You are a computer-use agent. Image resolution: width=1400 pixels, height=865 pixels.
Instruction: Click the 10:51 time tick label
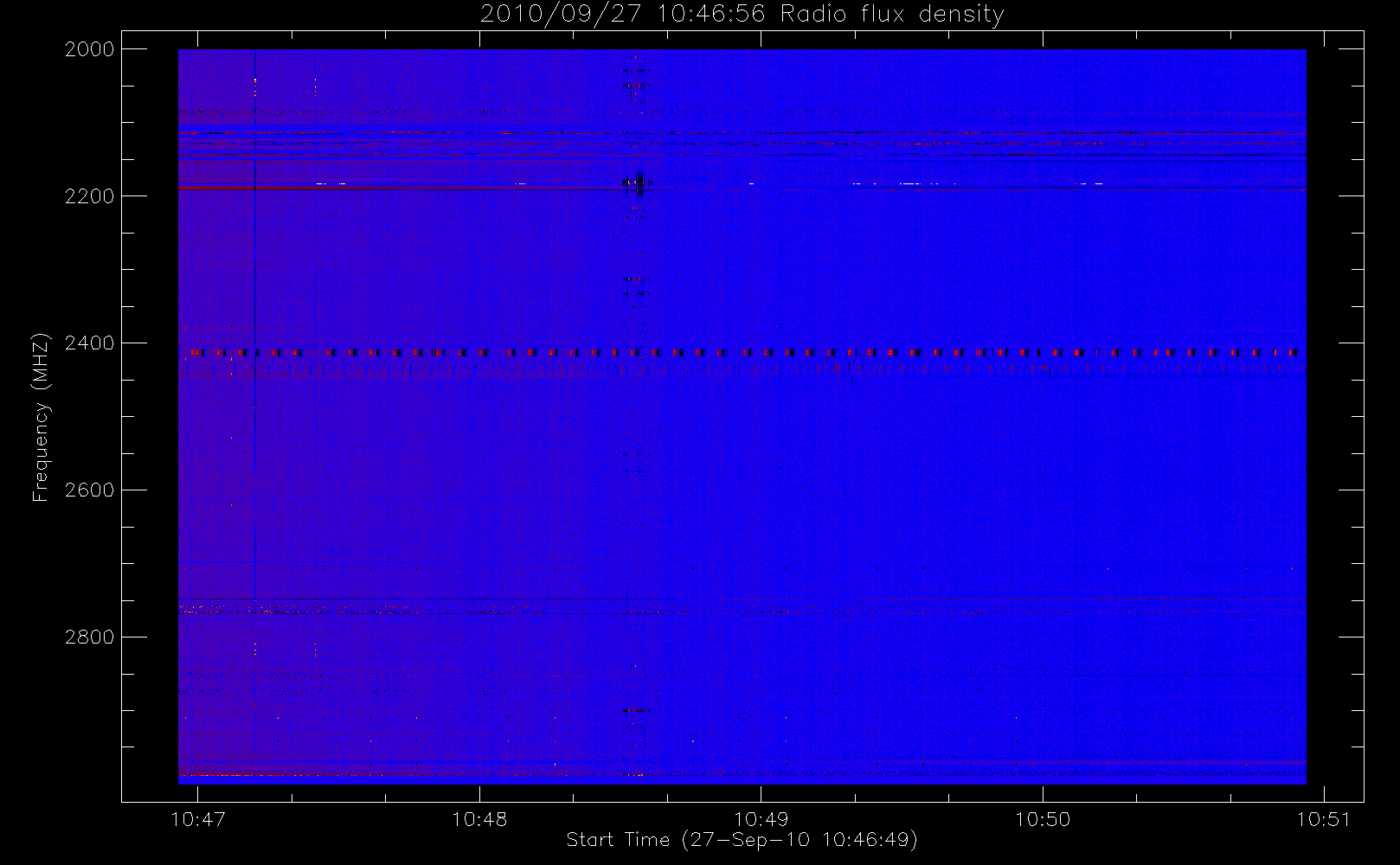pos(1324,819)
